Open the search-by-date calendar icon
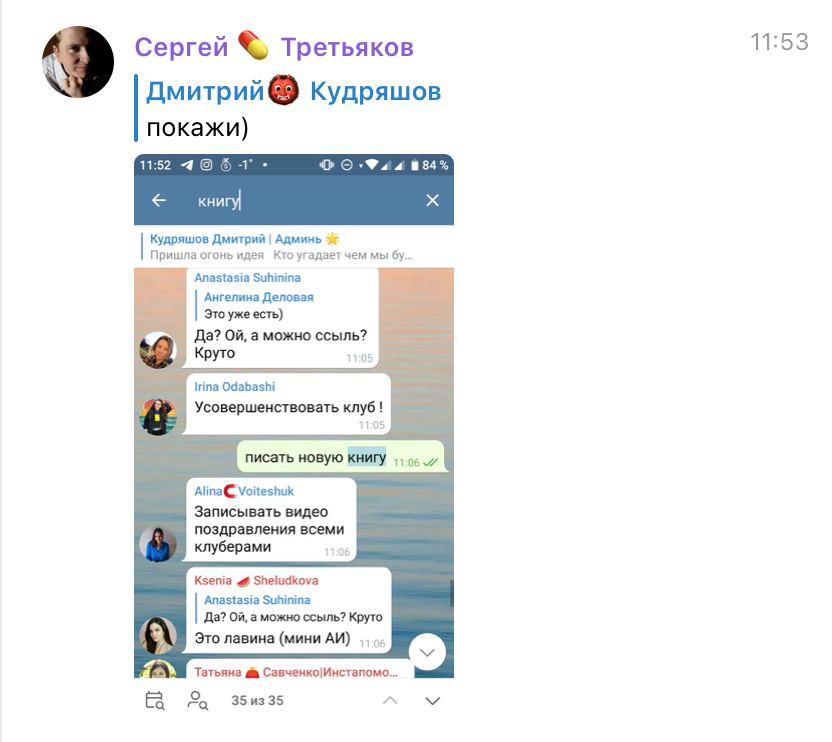The width and height of the screenshot is (832, 742). pos(154,701)
